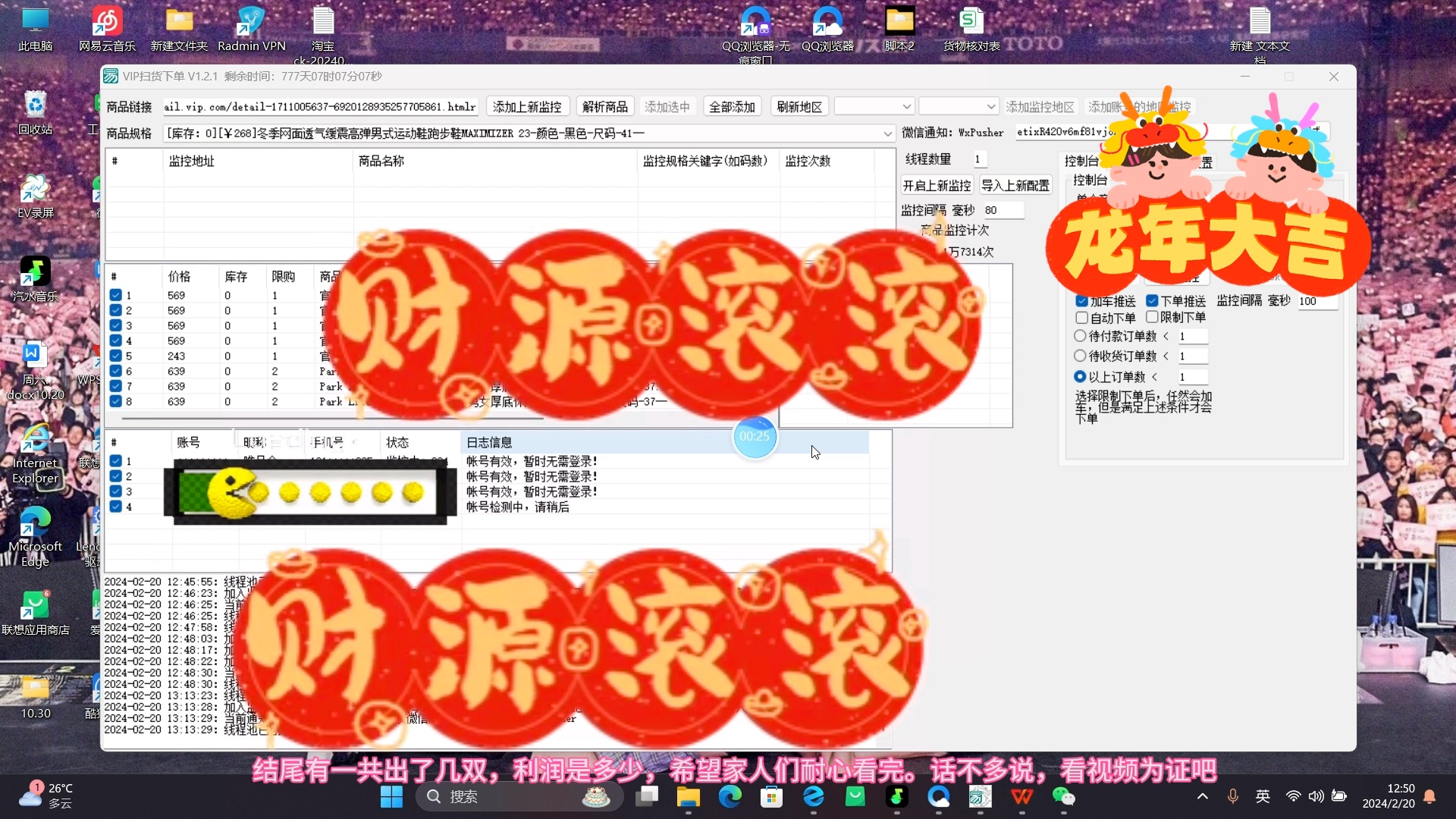This screenshot has width=1456, height=819.
Task: Uncheck product row 5 priced 243
Action: (x=115, y=356)
